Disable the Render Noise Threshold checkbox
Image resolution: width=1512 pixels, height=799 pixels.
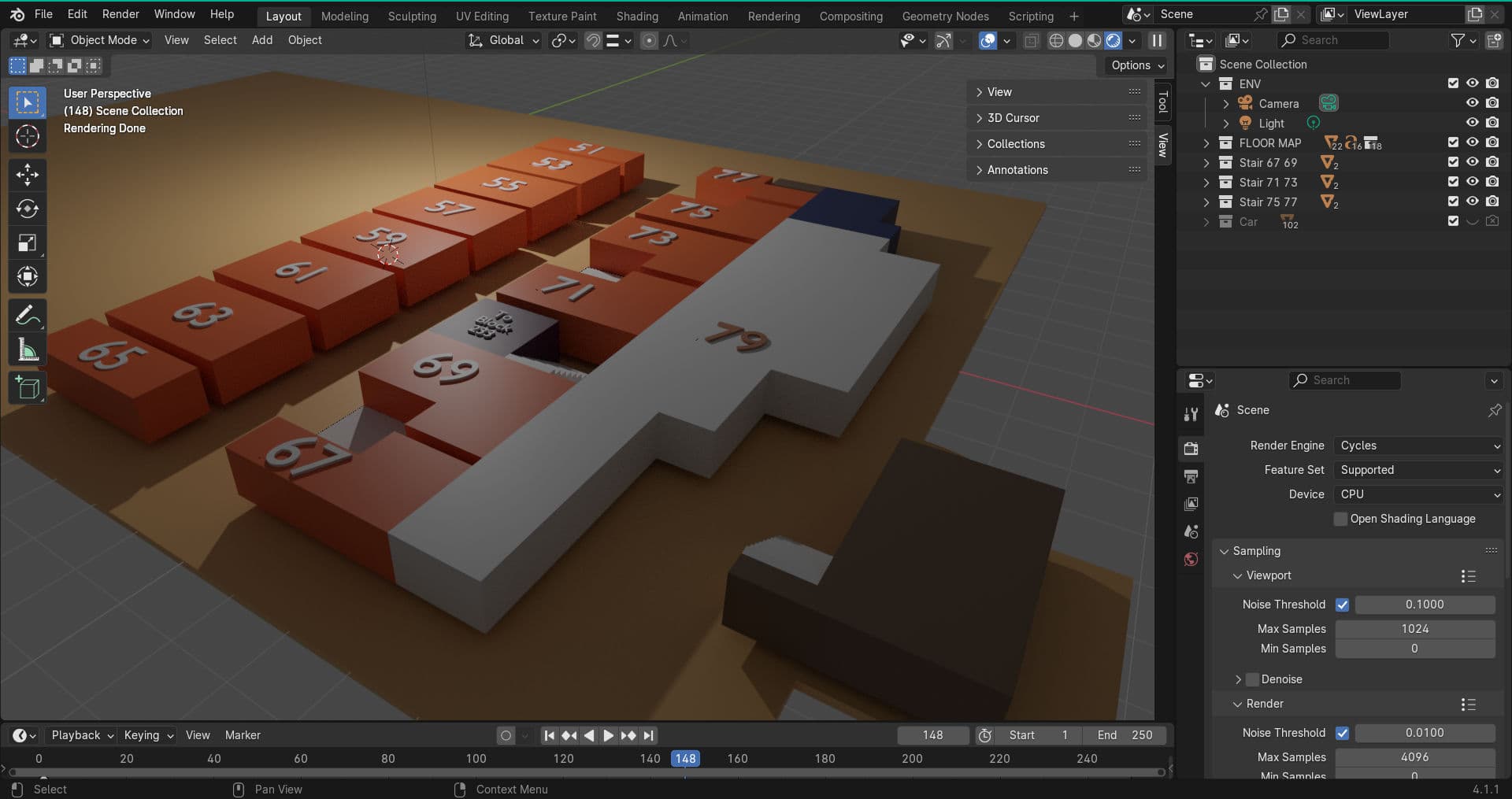pos(1342,733)
